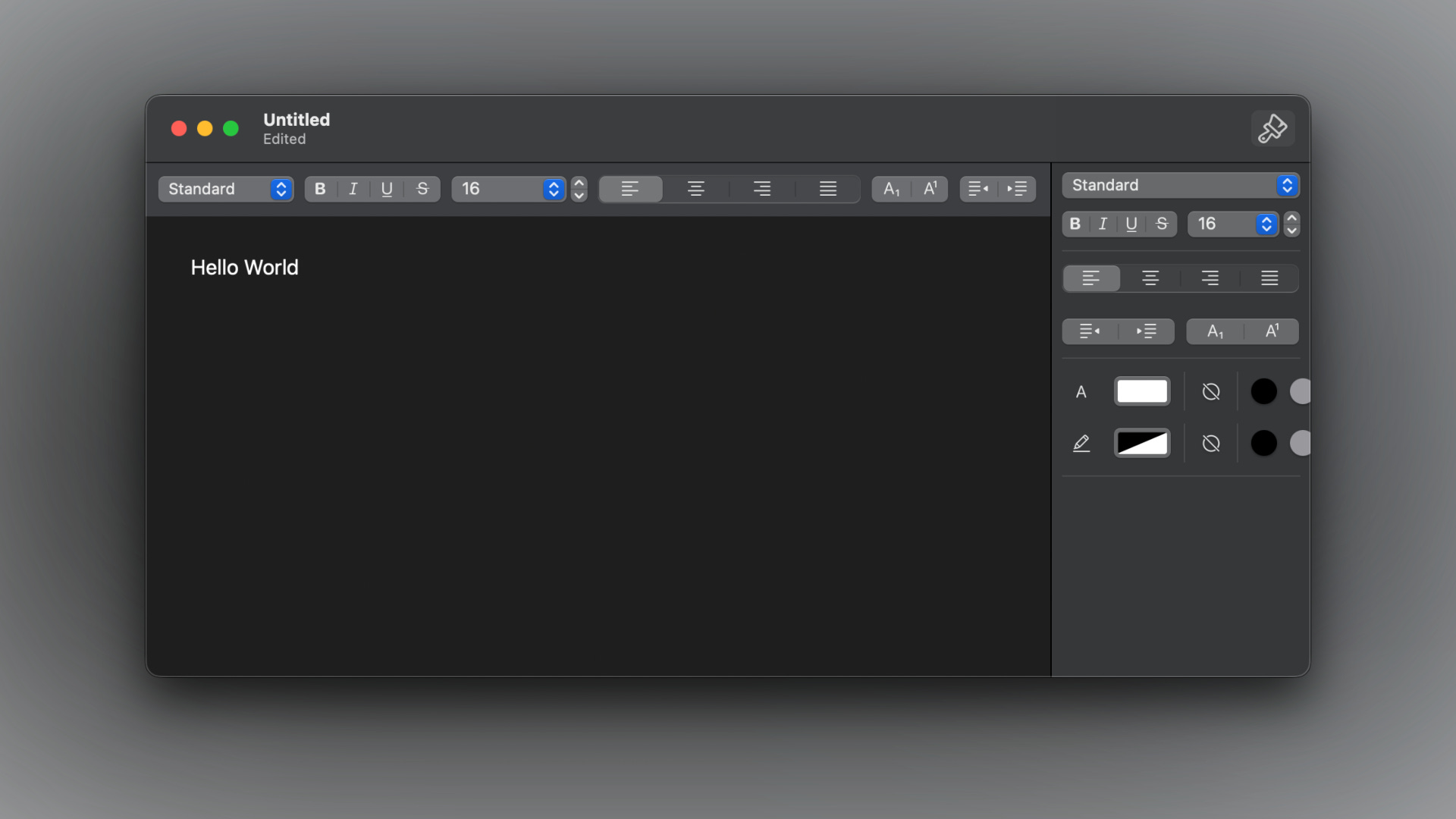The height and width of the screenshot is (819, 1456).
Task: Apply superscript in the sidebar panel
Action: click(1272, 331)
